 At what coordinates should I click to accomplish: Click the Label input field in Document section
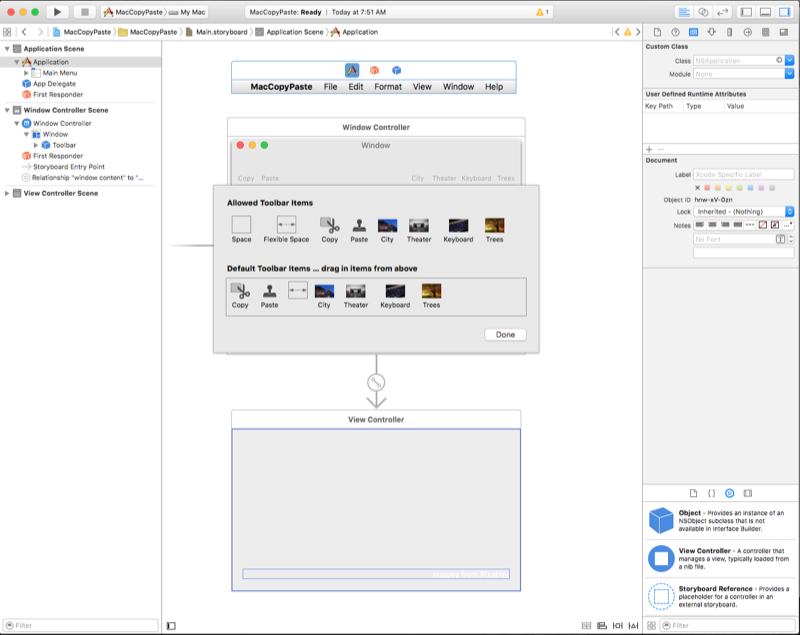click(x=745, y=174)
